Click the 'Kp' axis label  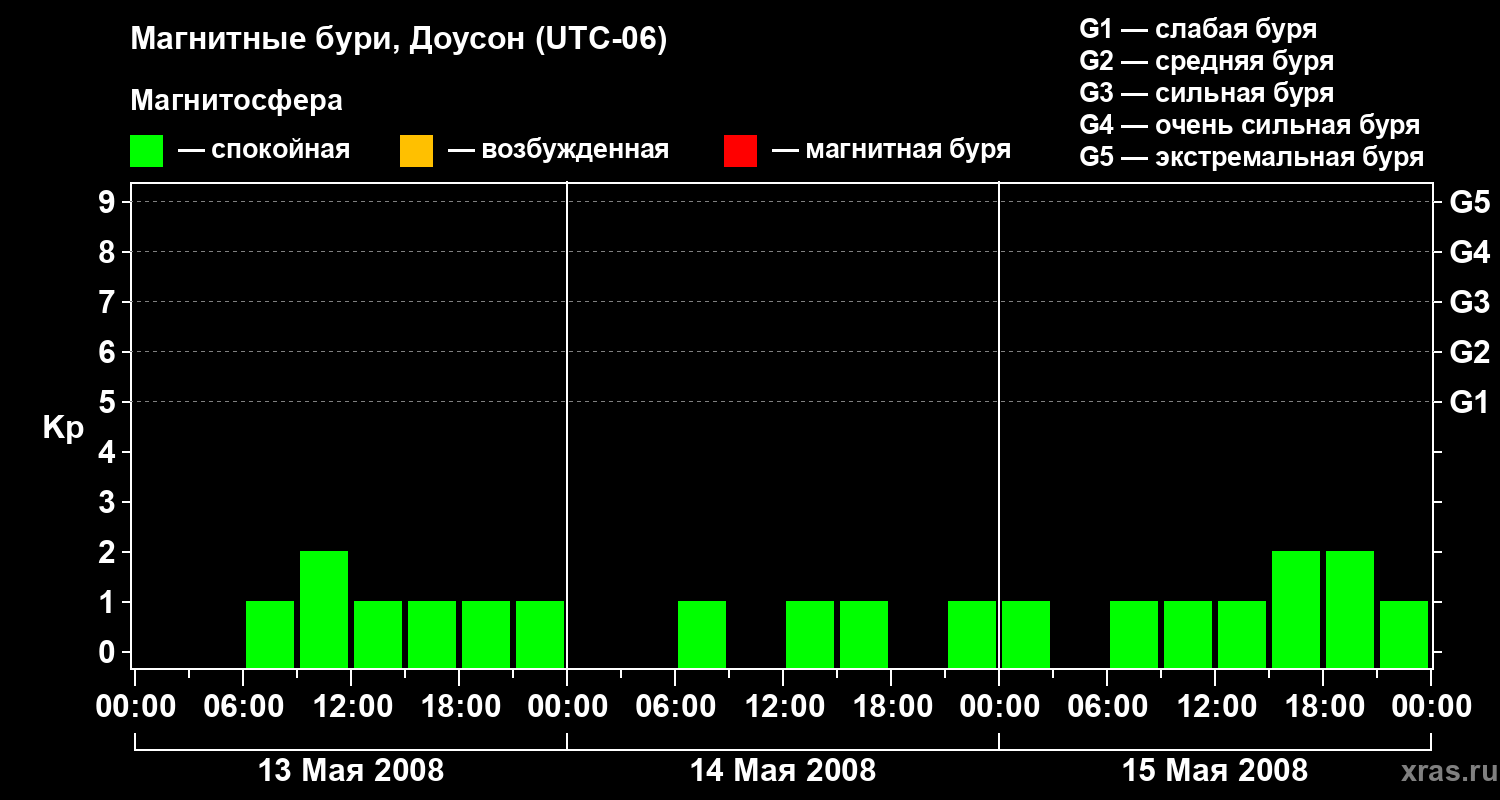pyautogui.click(x=63, y=429)
